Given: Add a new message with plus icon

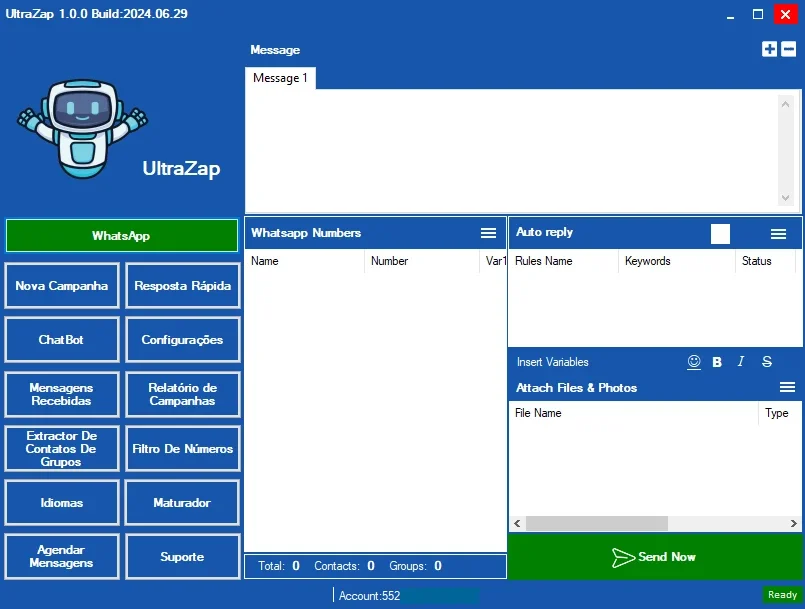Looking at the screenshot, I should pyautogui.click(x=769, y=49).
